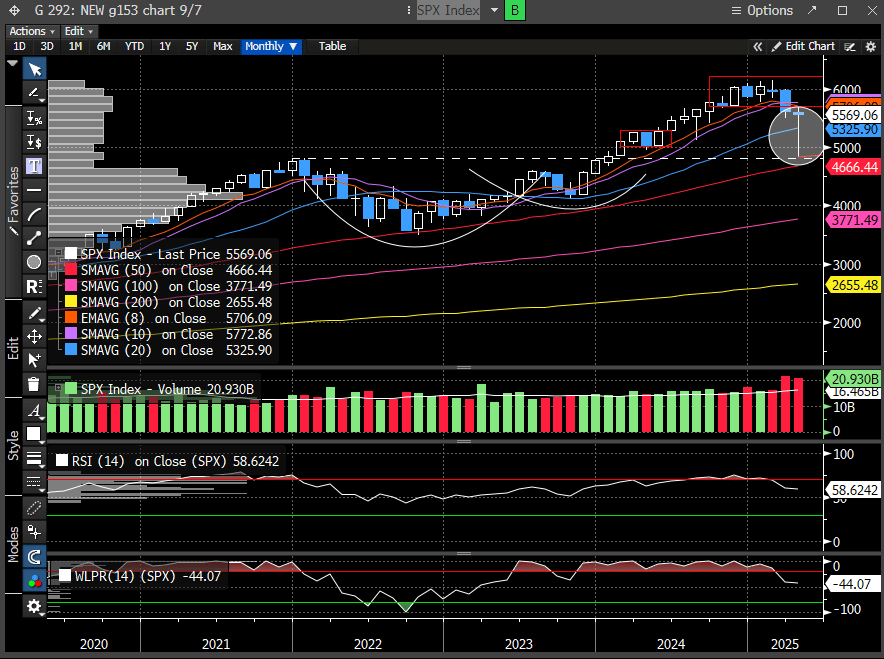Toggle the SPX Index Volume legend box
Image resolution: width=884 pixels, height=659 pixels.
tap(71, 389)
